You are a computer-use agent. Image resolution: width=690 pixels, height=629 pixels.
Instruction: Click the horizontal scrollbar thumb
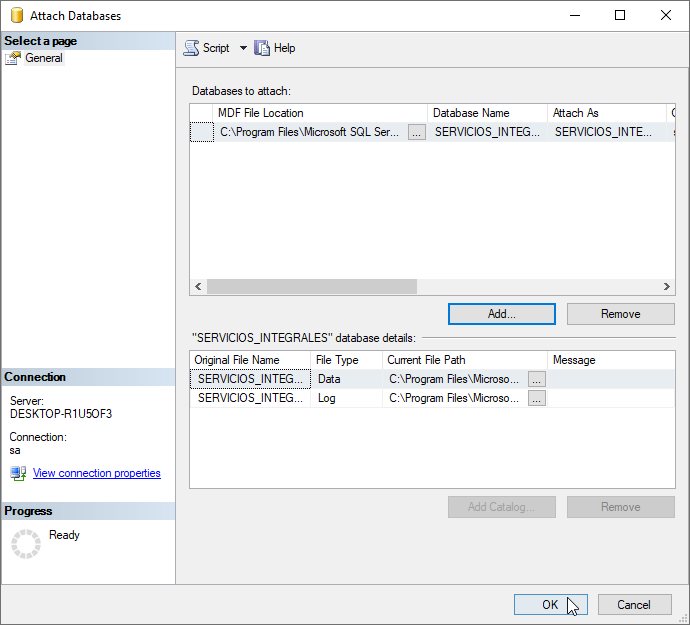coord(311,286)
